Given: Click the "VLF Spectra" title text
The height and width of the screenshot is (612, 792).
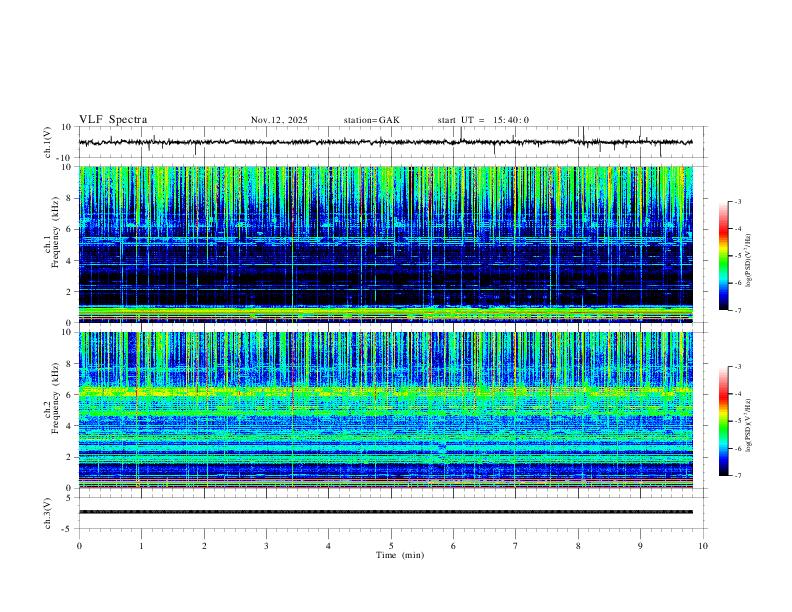Looking at the screenshot, I should (x=113, y=120).
